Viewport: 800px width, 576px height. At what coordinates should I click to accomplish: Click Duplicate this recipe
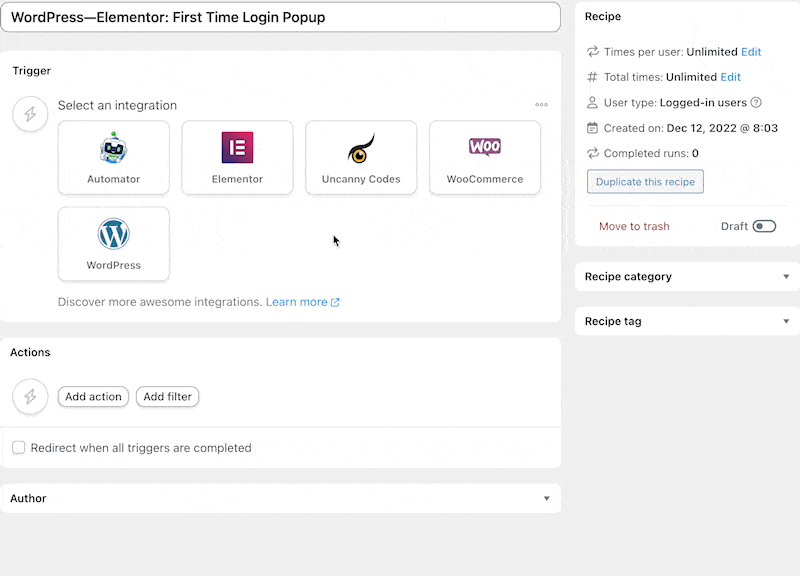(x=644, y=181)
